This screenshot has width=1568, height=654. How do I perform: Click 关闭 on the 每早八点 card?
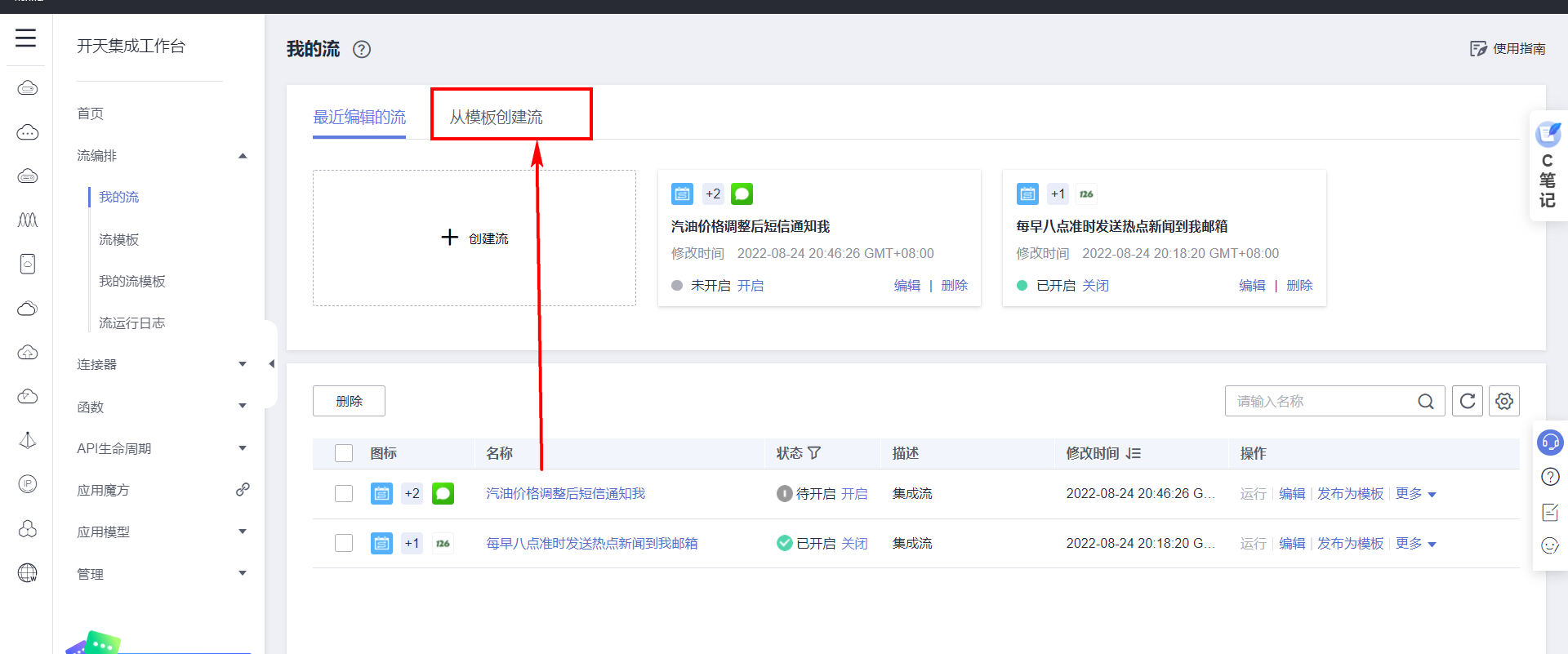1096,286
